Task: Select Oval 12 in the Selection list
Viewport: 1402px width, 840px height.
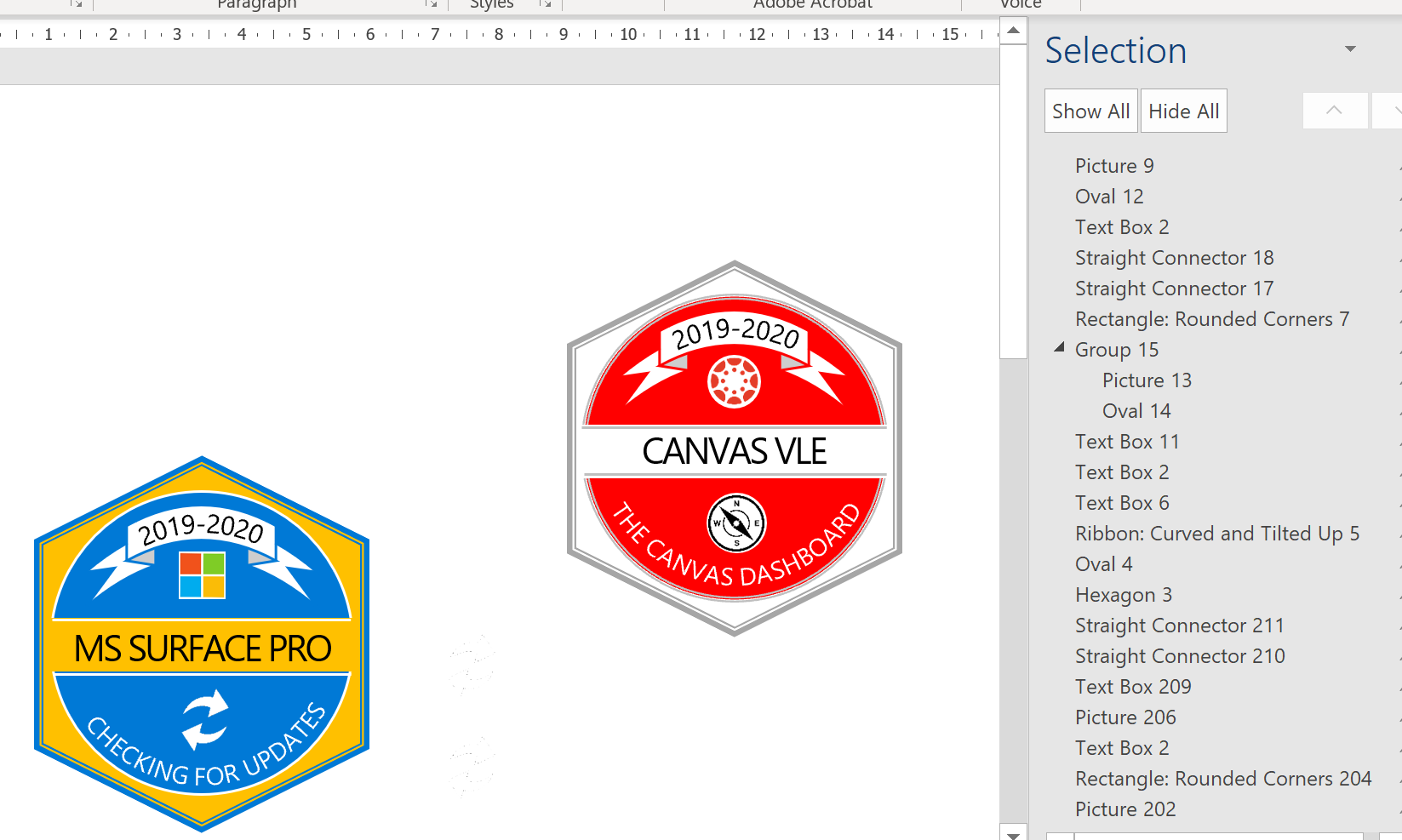Action: (x=1109, y=197)
